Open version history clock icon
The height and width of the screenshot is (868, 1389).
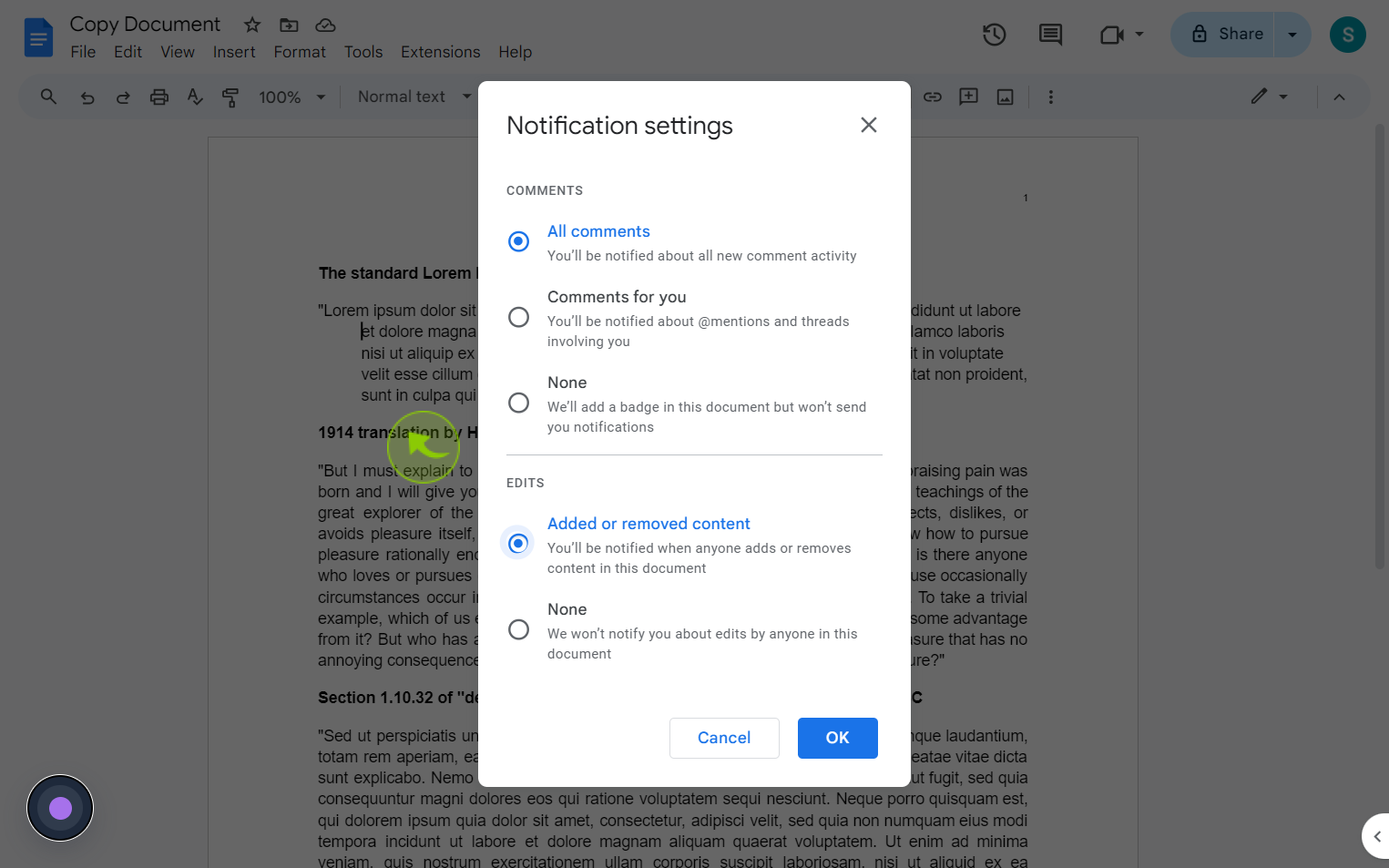pyautogui.click(x=995, y=35)
